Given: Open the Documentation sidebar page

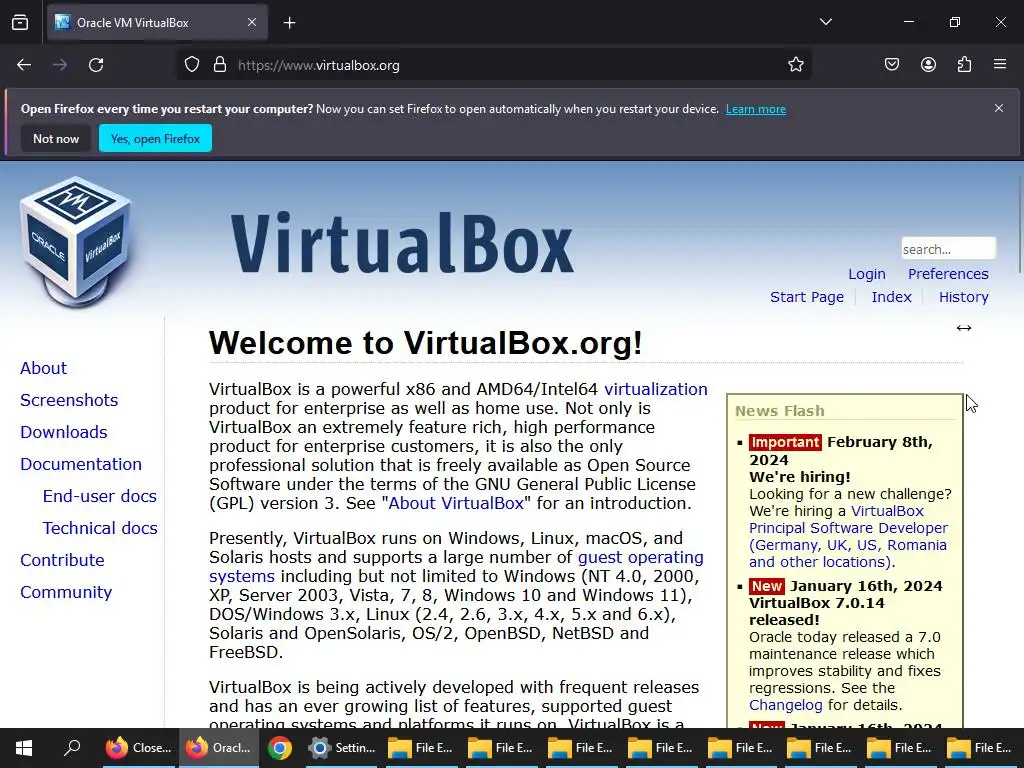Looking at the screenshot, I should [x=81, y=464].
